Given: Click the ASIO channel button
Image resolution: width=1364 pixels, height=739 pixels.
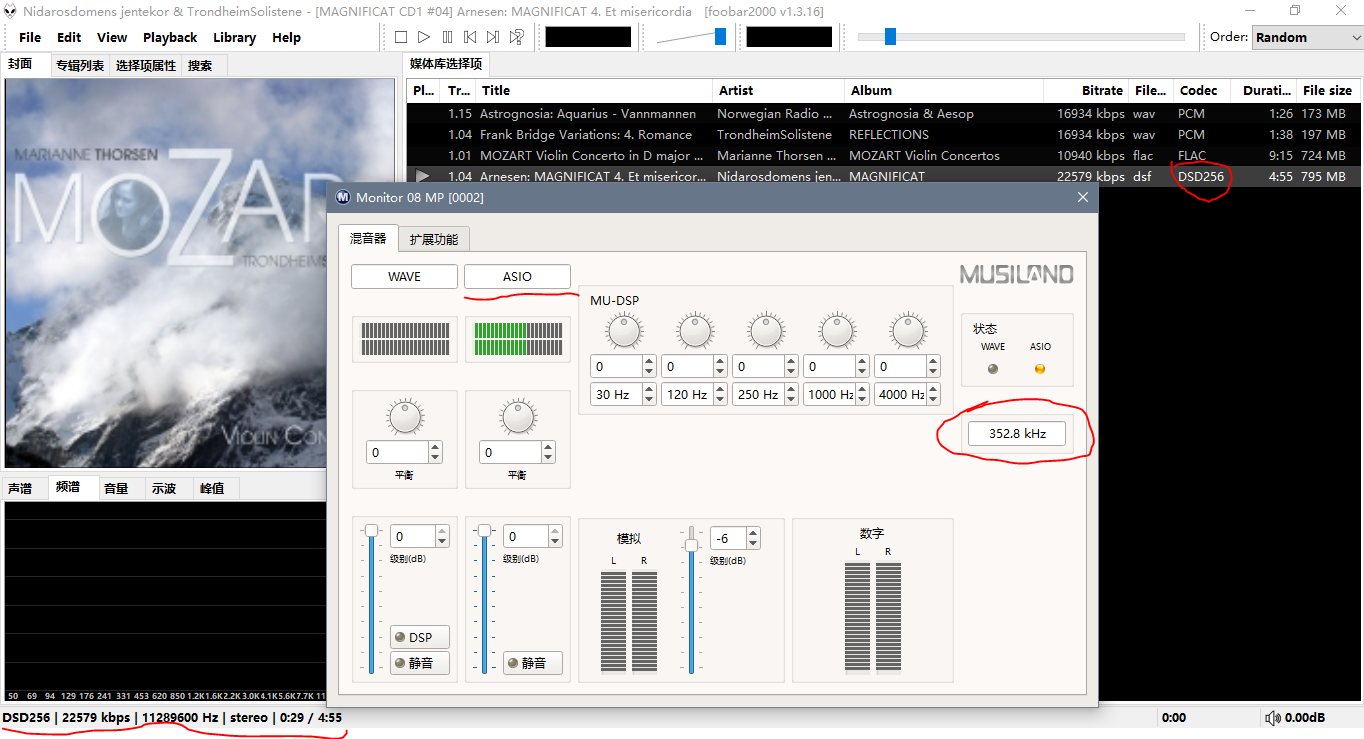Looking at the screenshot, I should pos(517,277).
